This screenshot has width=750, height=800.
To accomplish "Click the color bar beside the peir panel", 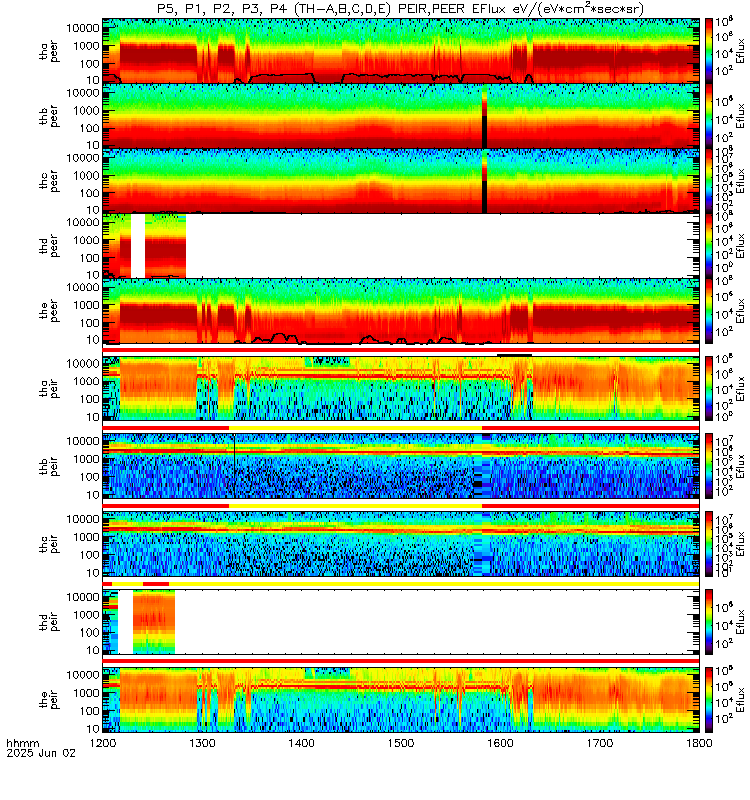I will click(x=709, y=699).
